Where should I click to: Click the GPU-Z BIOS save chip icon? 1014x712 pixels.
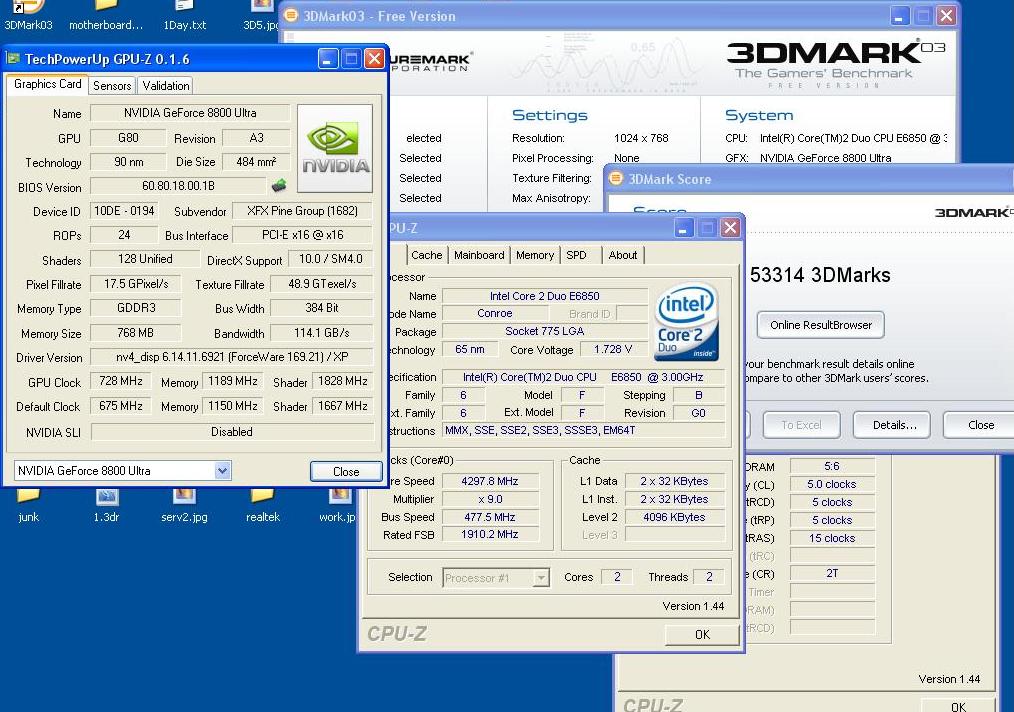click(x=279, y=186)
